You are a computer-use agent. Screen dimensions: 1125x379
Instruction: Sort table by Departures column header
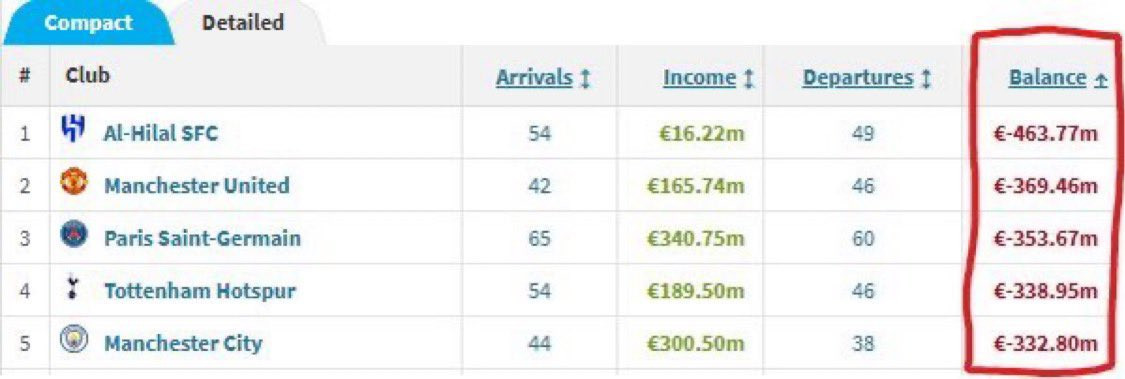click(858, 78)
